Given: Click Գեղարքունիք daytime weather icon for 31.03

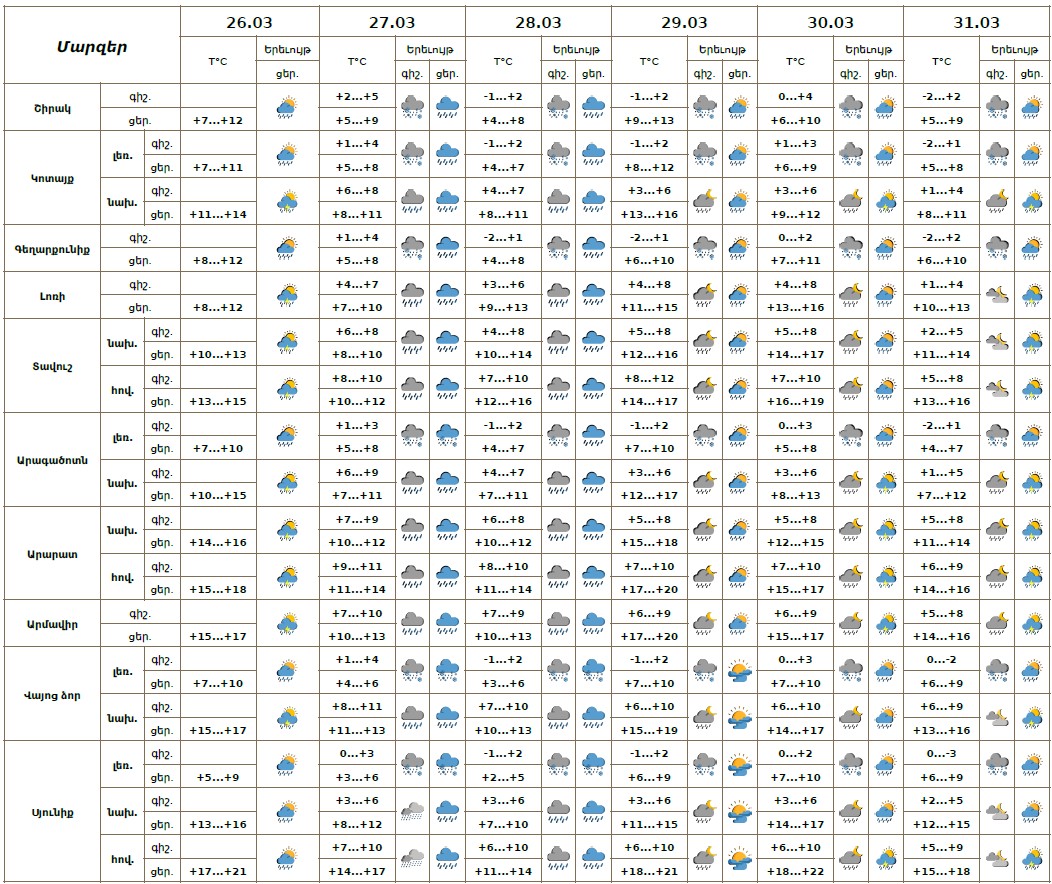Looking at the screenshot, I should click(x=1031, y=247).
